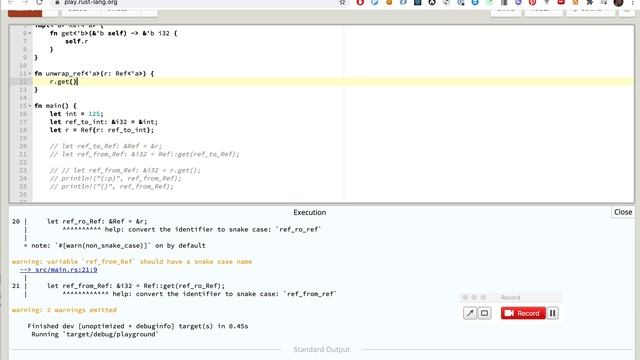Screen dimensions: 640x360
Task: Place cursor on 'r.get()' line
Action: tap(63, 82)
